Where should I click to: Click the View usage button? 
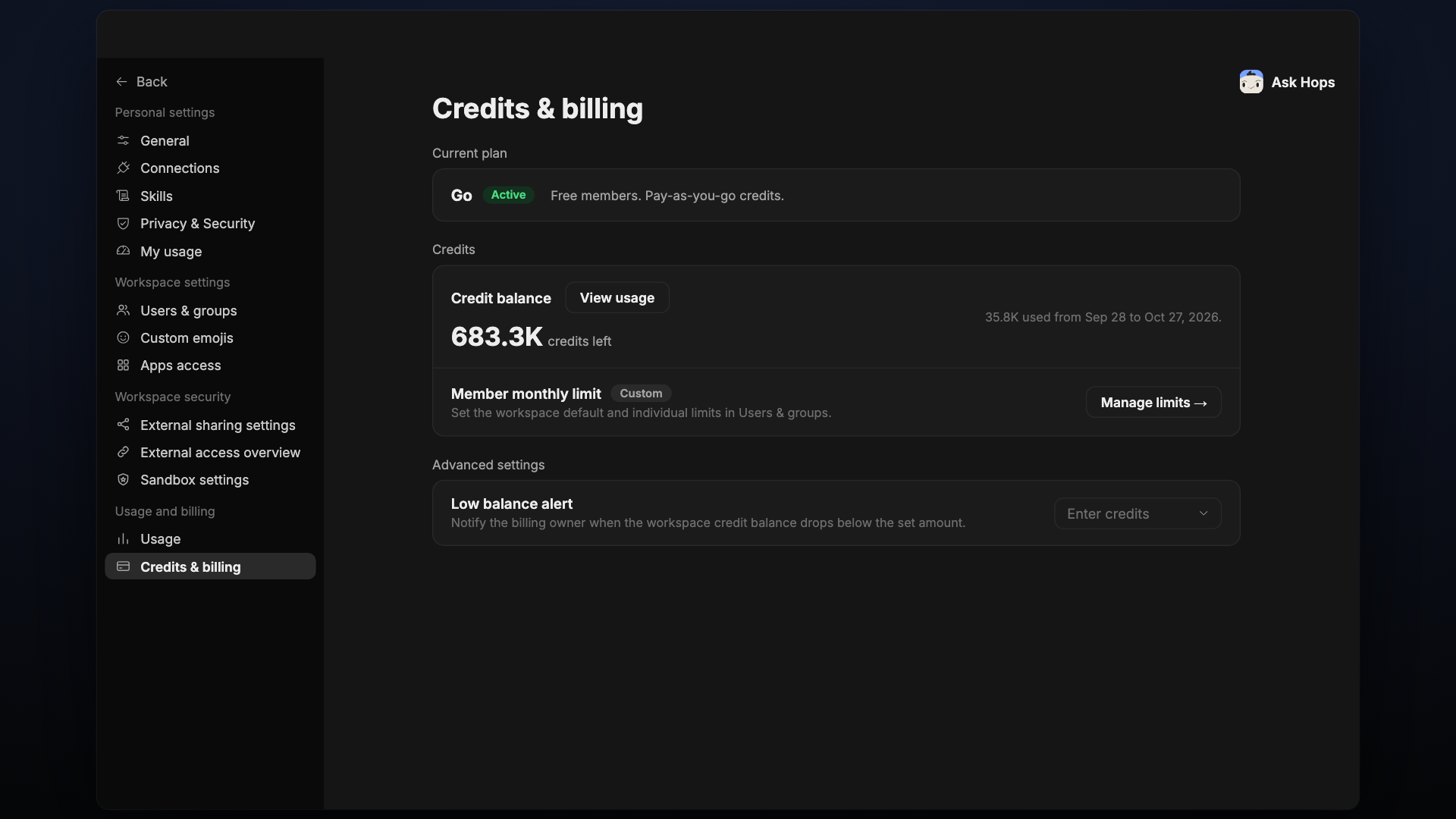(617, 298)
